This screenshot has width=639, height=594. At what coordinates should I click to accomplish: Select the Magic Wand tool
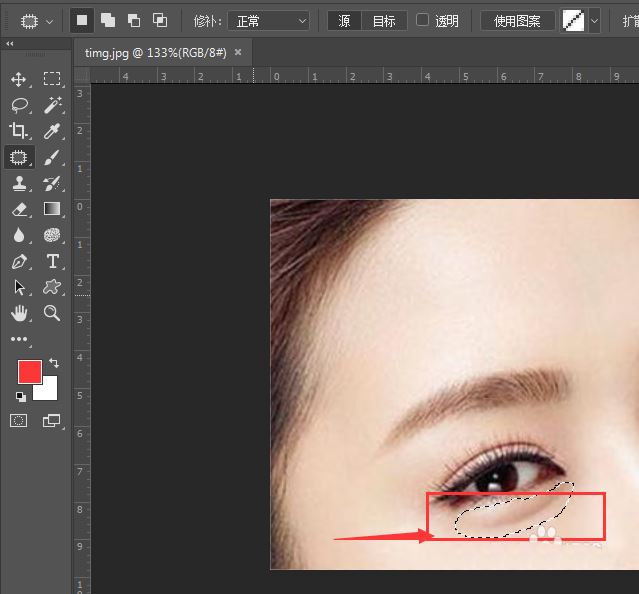click(x=52, y=105)
